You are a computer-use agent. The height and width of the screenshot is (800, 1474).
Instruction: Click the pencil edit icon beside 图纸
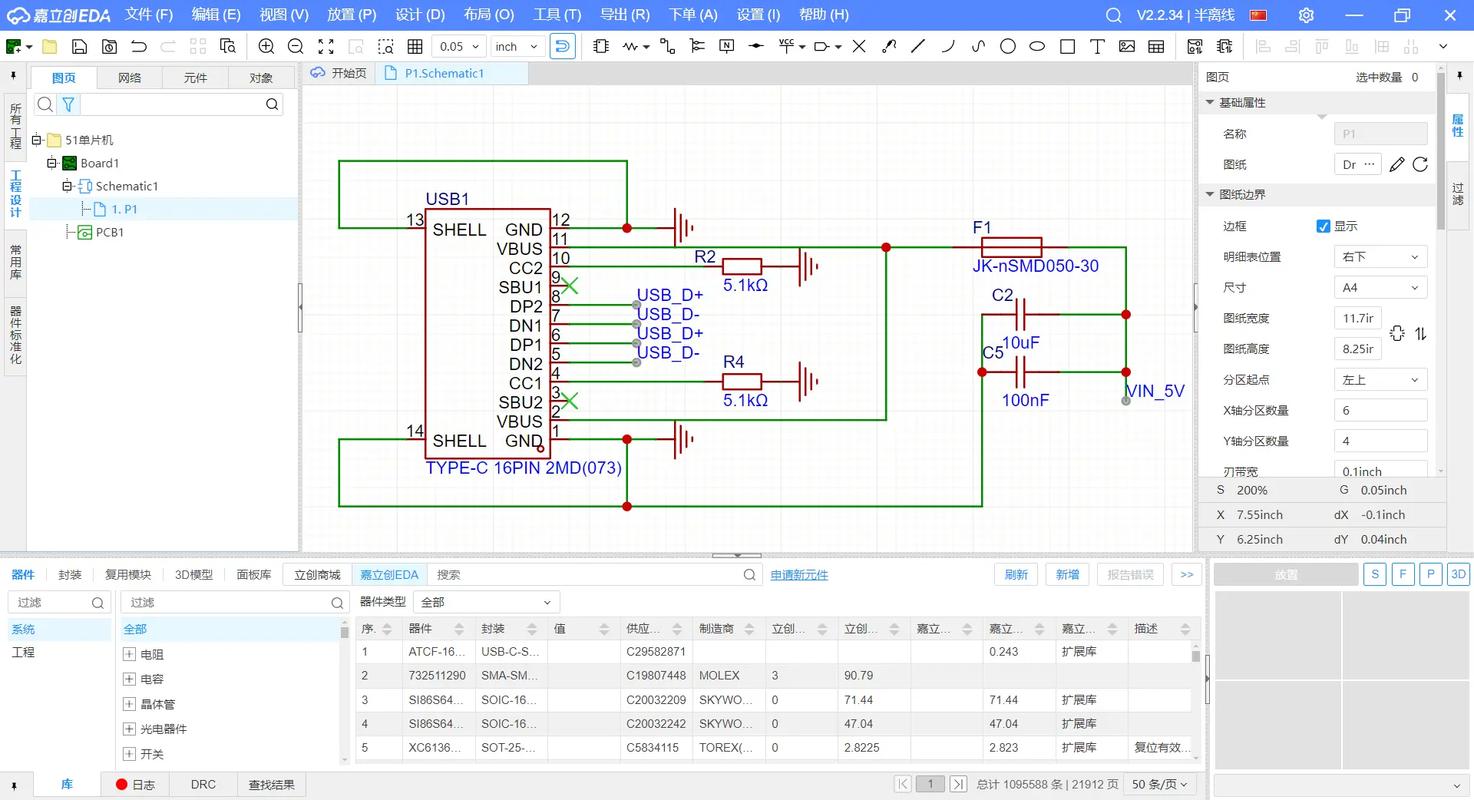click(1397, 165)
